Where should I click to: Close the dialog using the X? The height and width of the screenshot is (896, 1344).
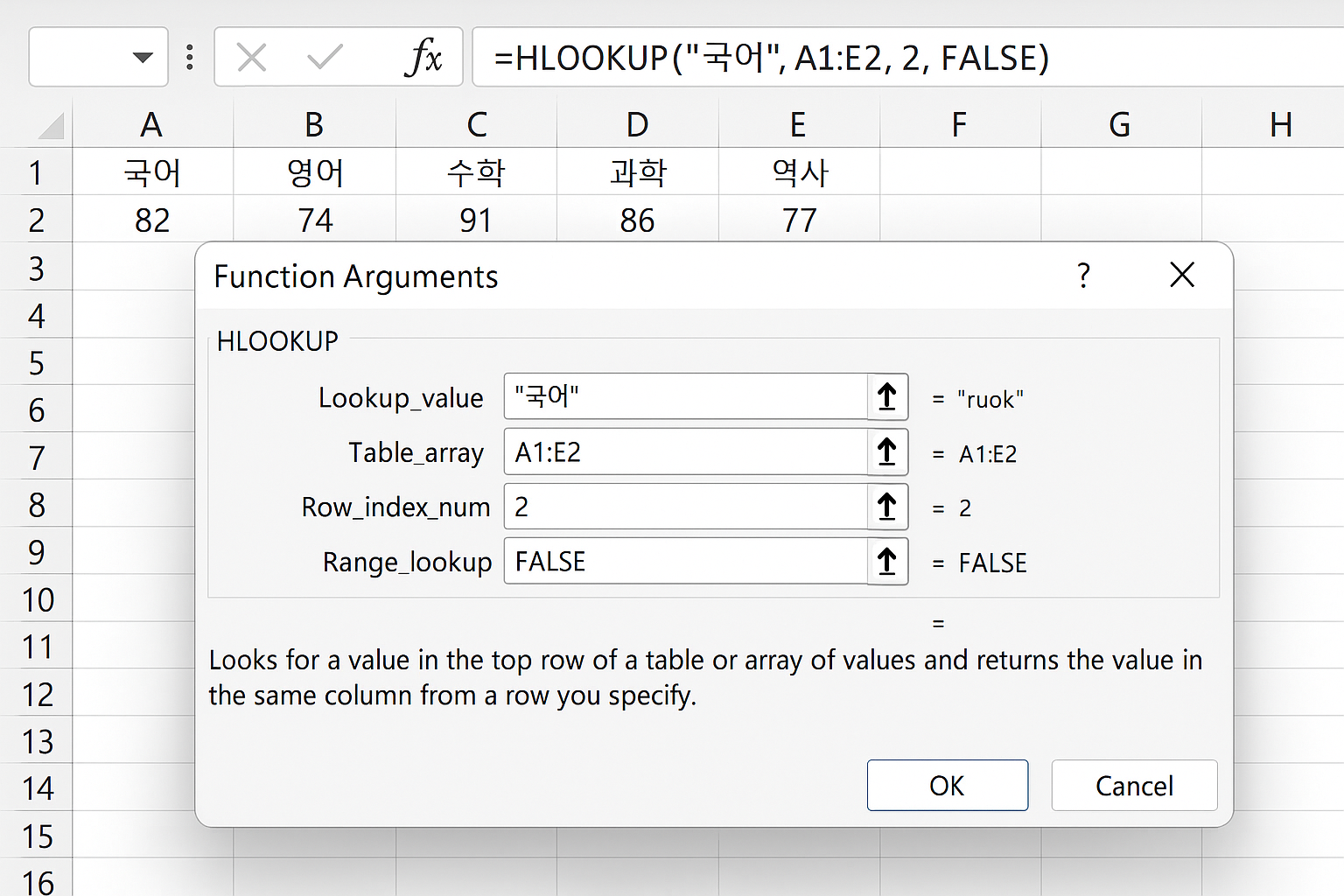1182,276
